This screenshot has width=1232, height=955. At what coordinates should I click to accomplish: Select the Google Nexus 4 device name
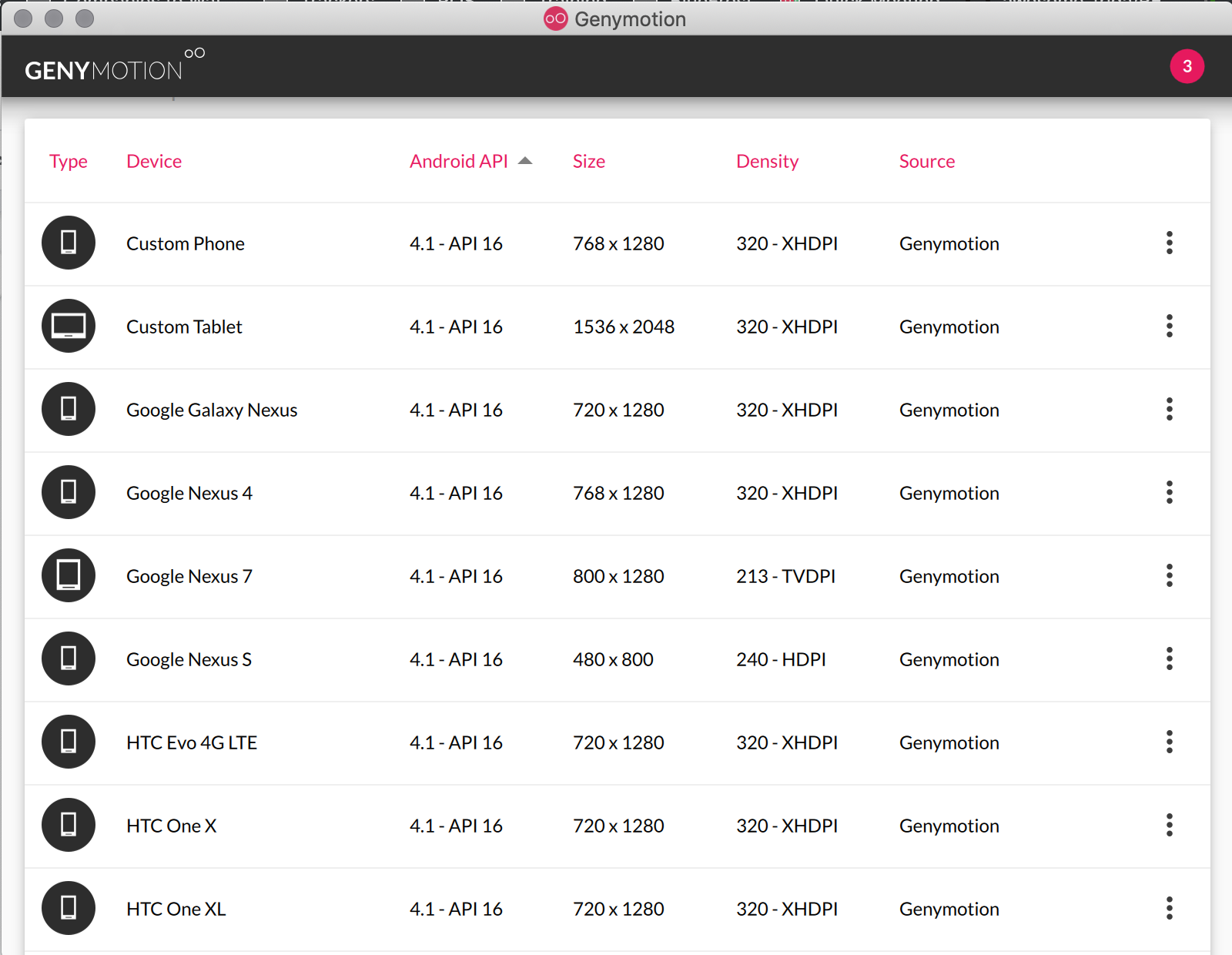[x=189, y=493]
